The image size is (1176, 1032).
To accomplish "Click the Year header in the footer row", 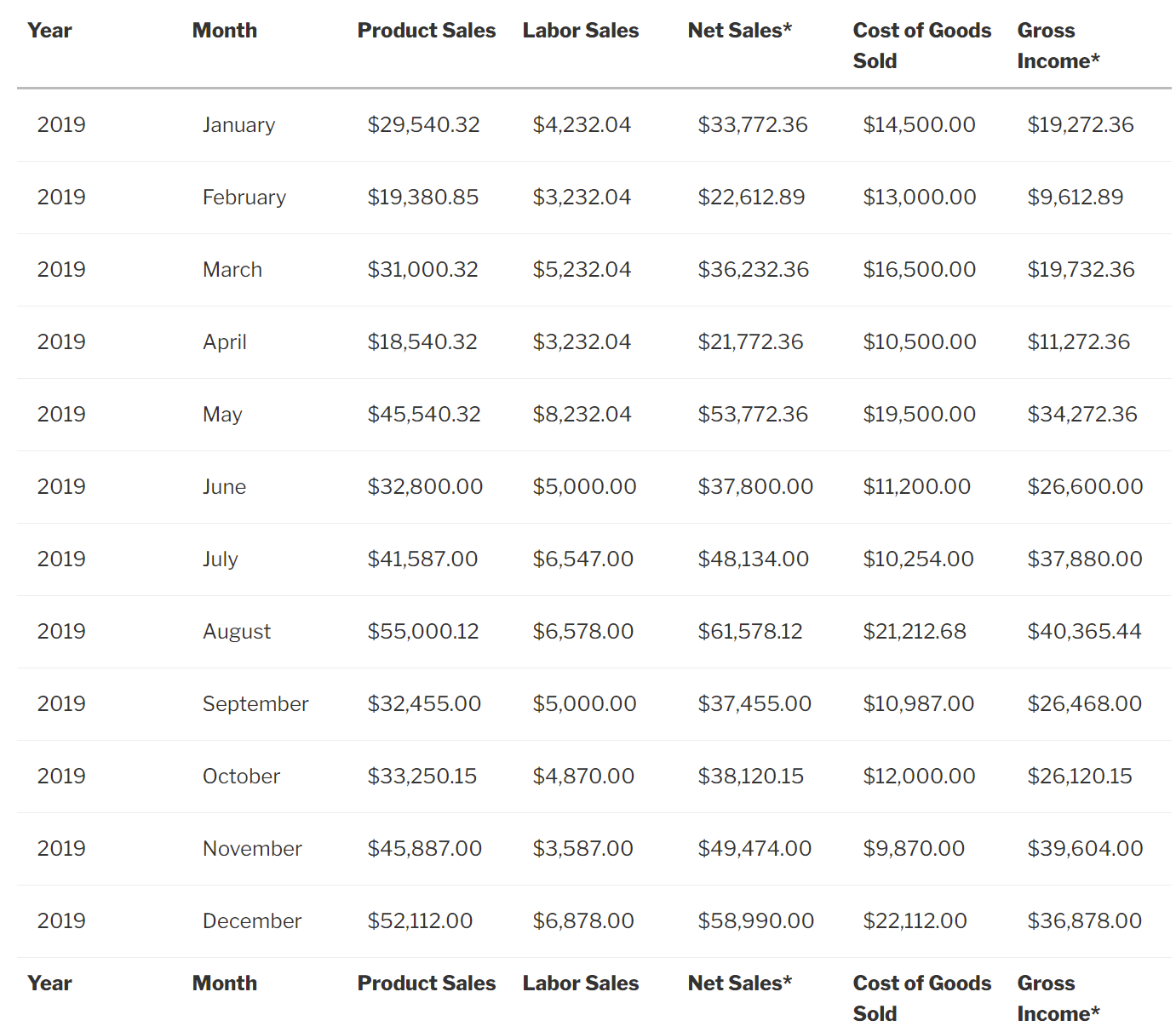I will (49, 983).
